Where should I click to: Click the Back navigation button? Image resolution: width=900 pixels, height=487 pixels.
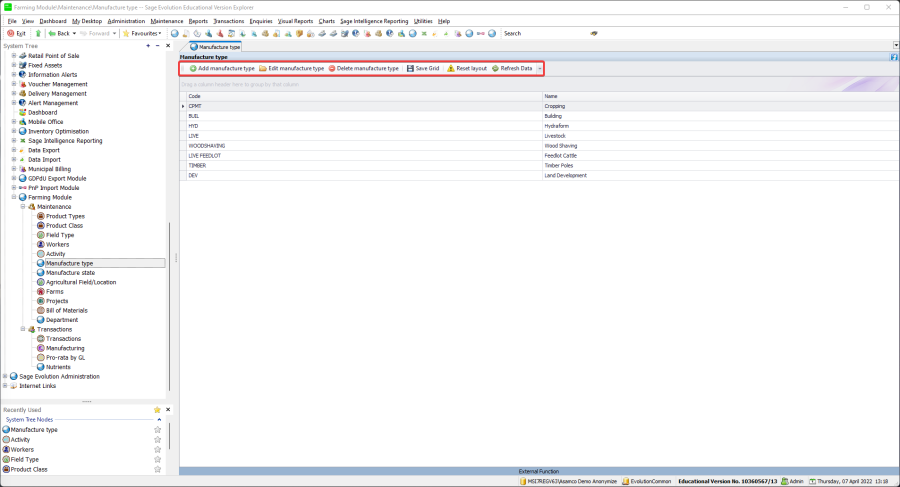(x=59, y=33)
